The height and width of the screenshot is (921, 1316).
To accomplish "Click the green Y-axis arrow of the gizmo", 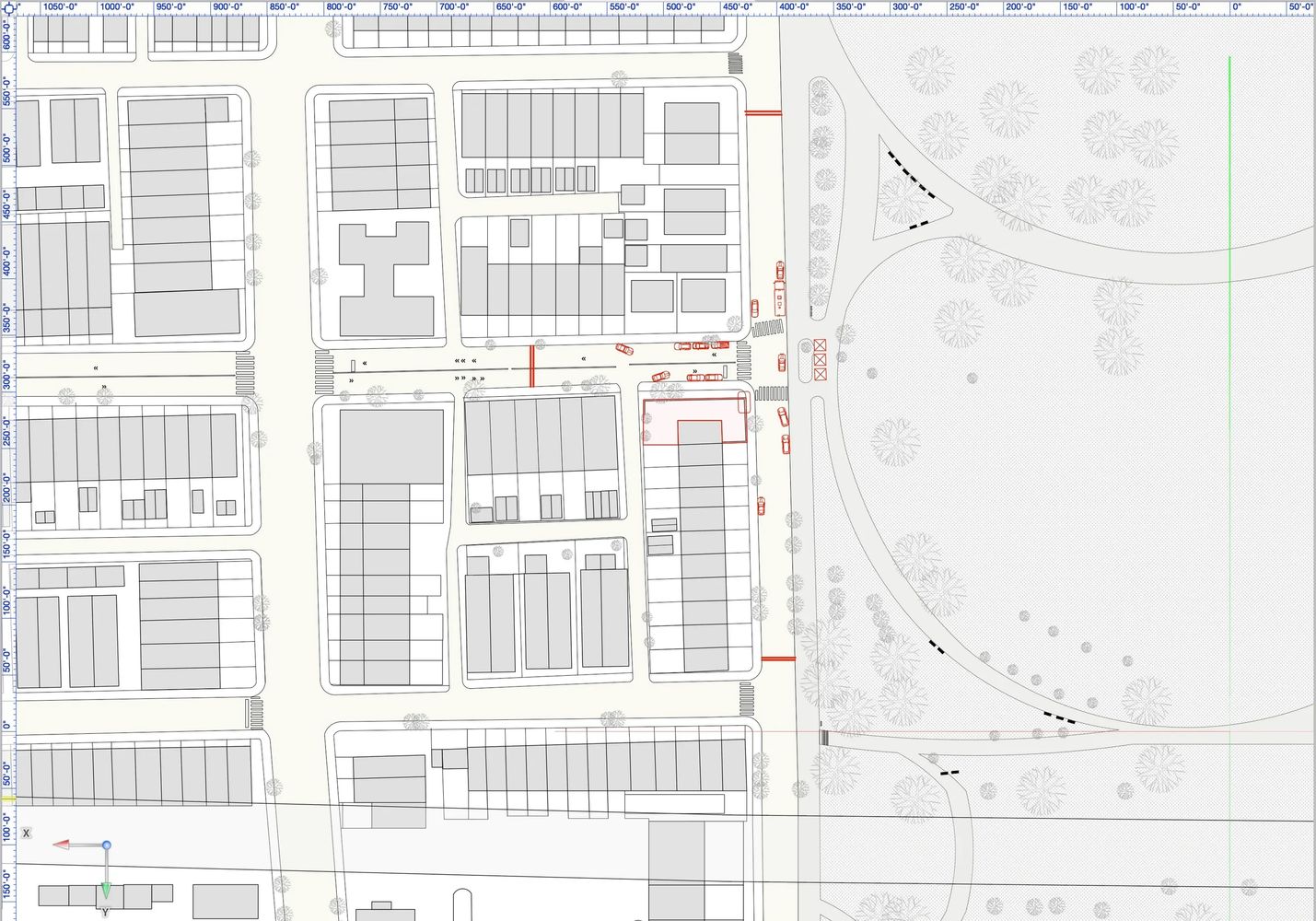I will coord(106,890).
